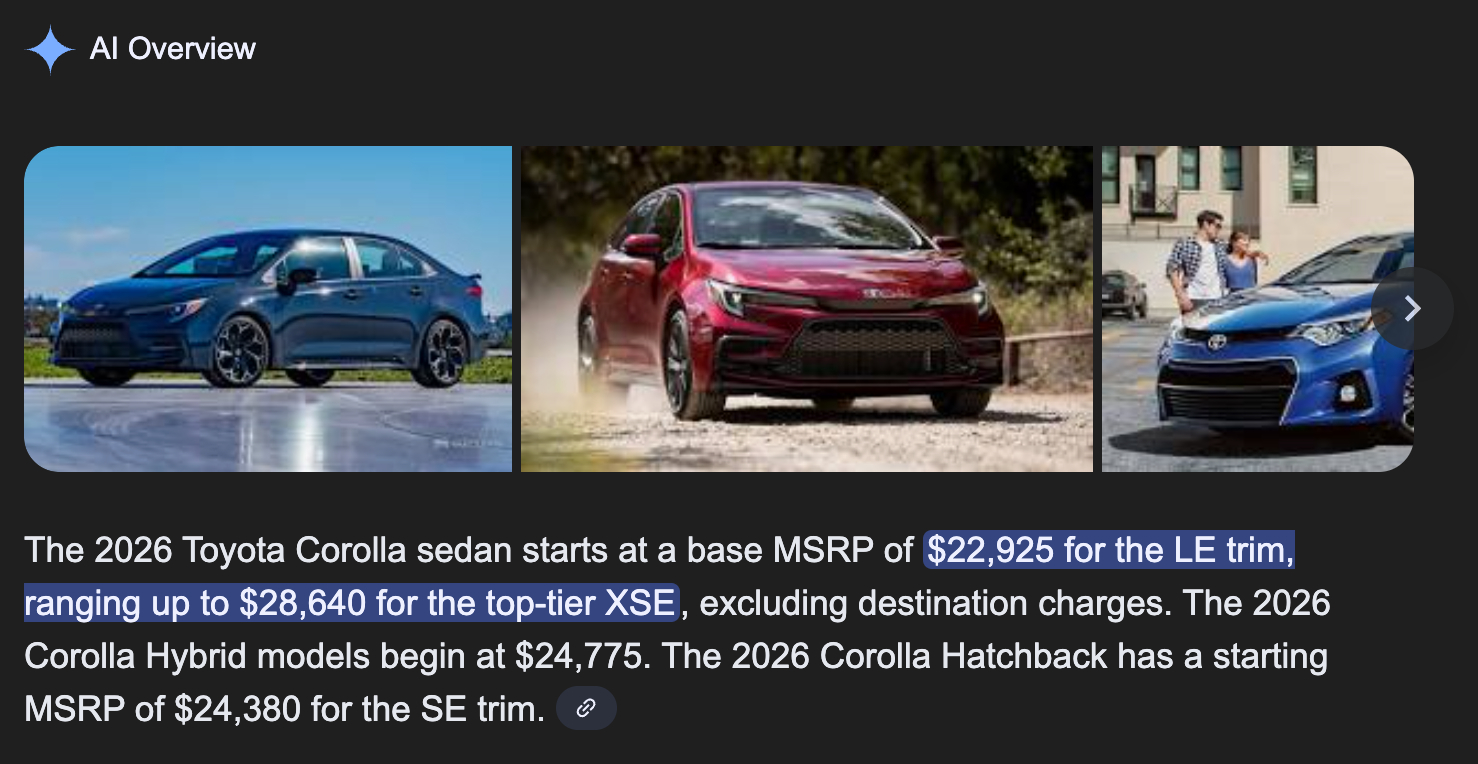Open the bright blue Corolla with couple photo

click(x=1258, y=308)
